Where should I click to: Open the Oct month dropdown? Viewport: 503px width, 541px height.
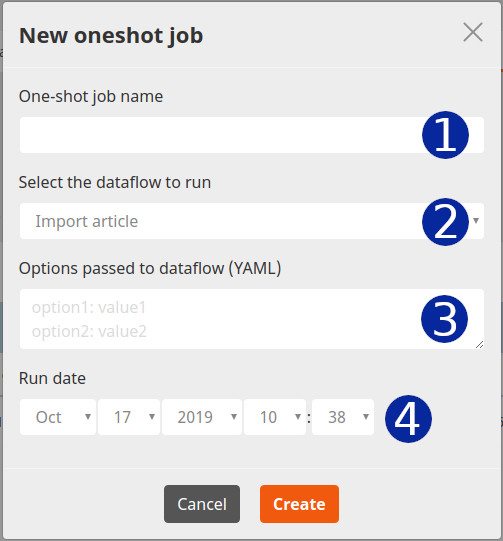(x=58, y=417)
